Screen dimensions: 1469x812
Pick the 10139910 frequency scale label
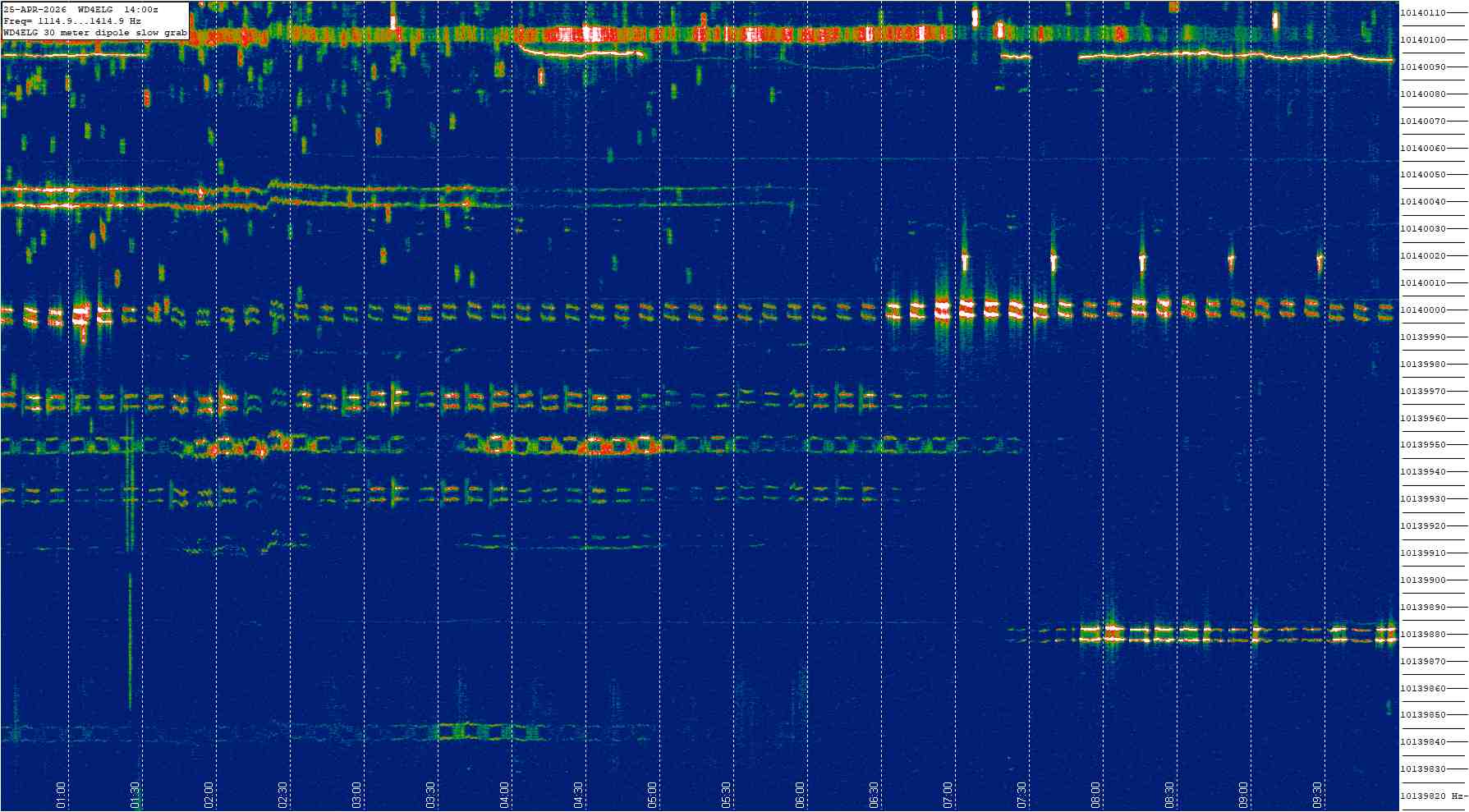(1423, 553)
